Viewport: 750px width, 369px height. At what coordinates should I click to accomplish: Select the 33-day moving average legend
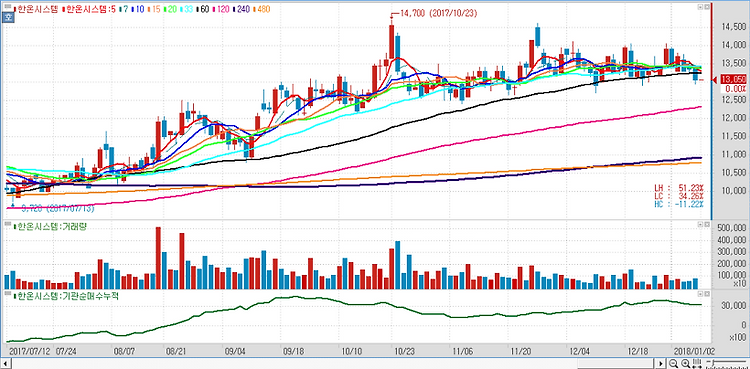(187, 9)
